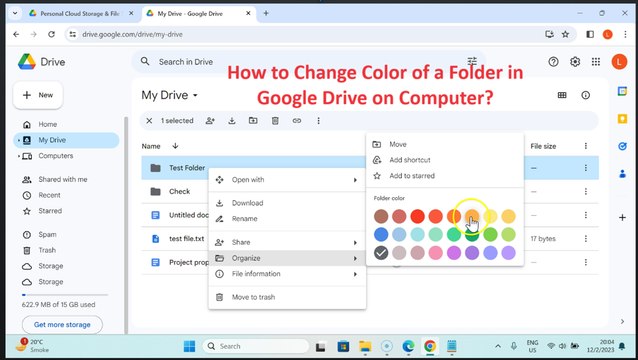Choose Add shortcut
638x360 pixels.
pos(445,160)
